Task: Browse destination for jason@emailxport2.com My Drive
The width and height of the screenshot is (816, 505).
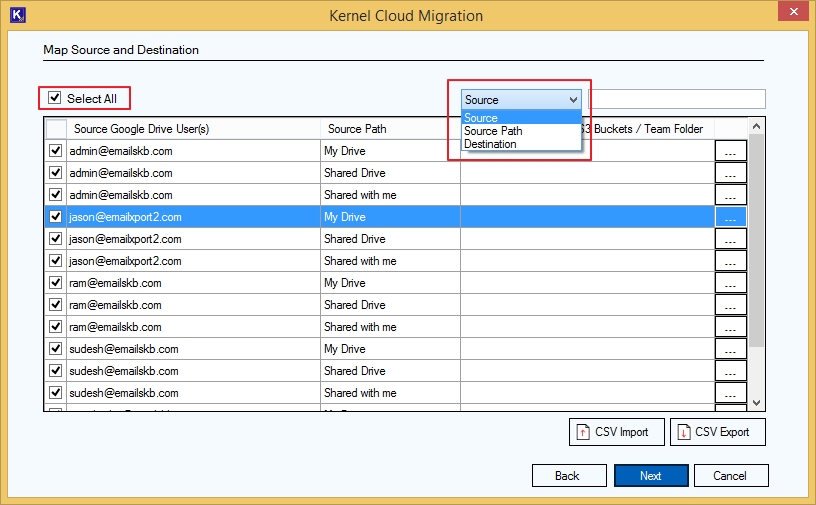Action: tap(731, 217)
